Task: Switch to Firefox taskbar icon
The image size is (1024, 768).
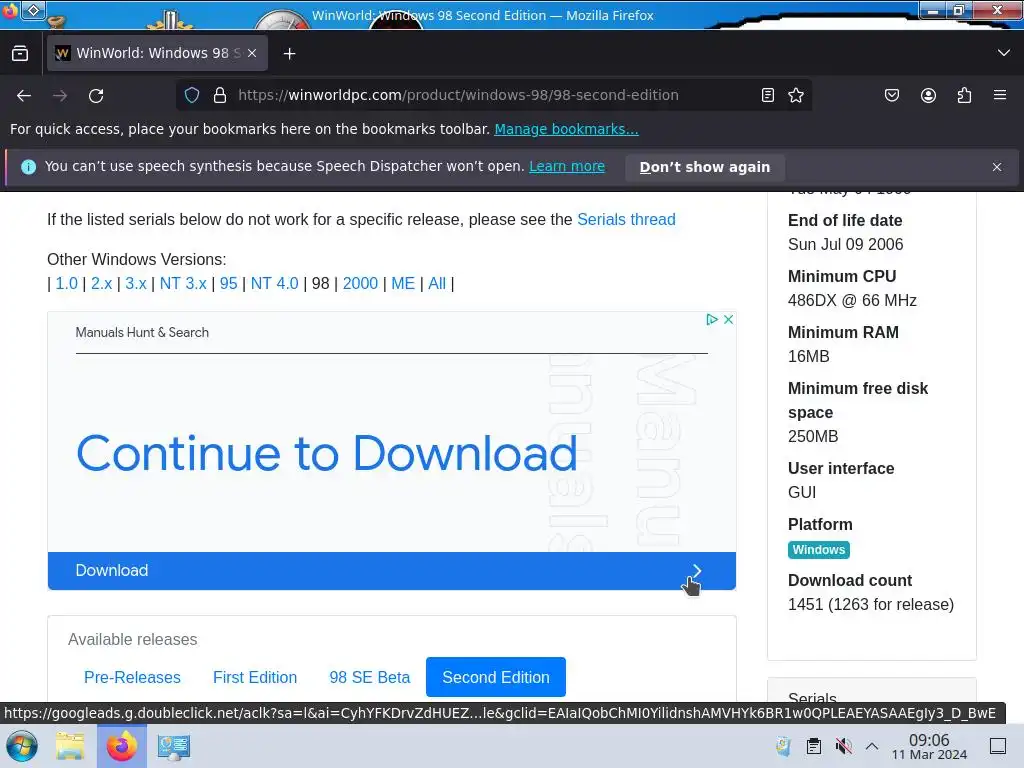Action: [x=122, y=746]
